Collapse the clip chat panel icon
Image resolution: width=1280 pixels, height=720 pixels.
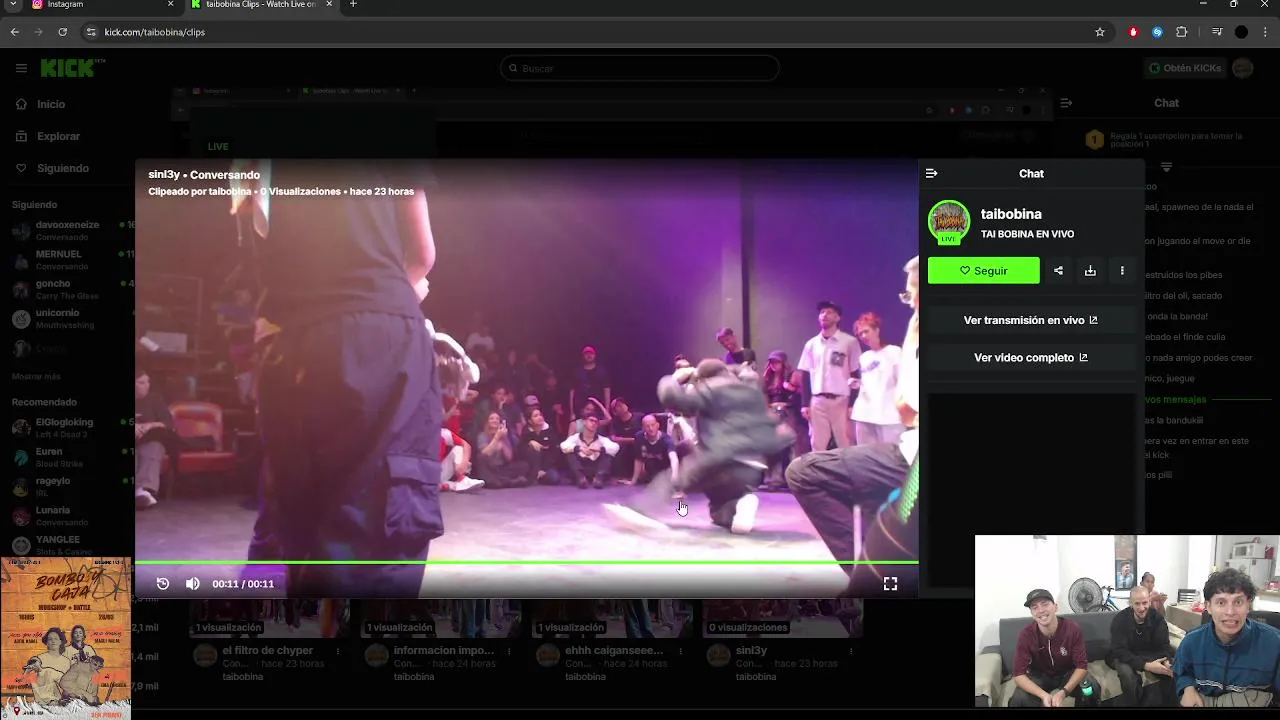point(932,174)
